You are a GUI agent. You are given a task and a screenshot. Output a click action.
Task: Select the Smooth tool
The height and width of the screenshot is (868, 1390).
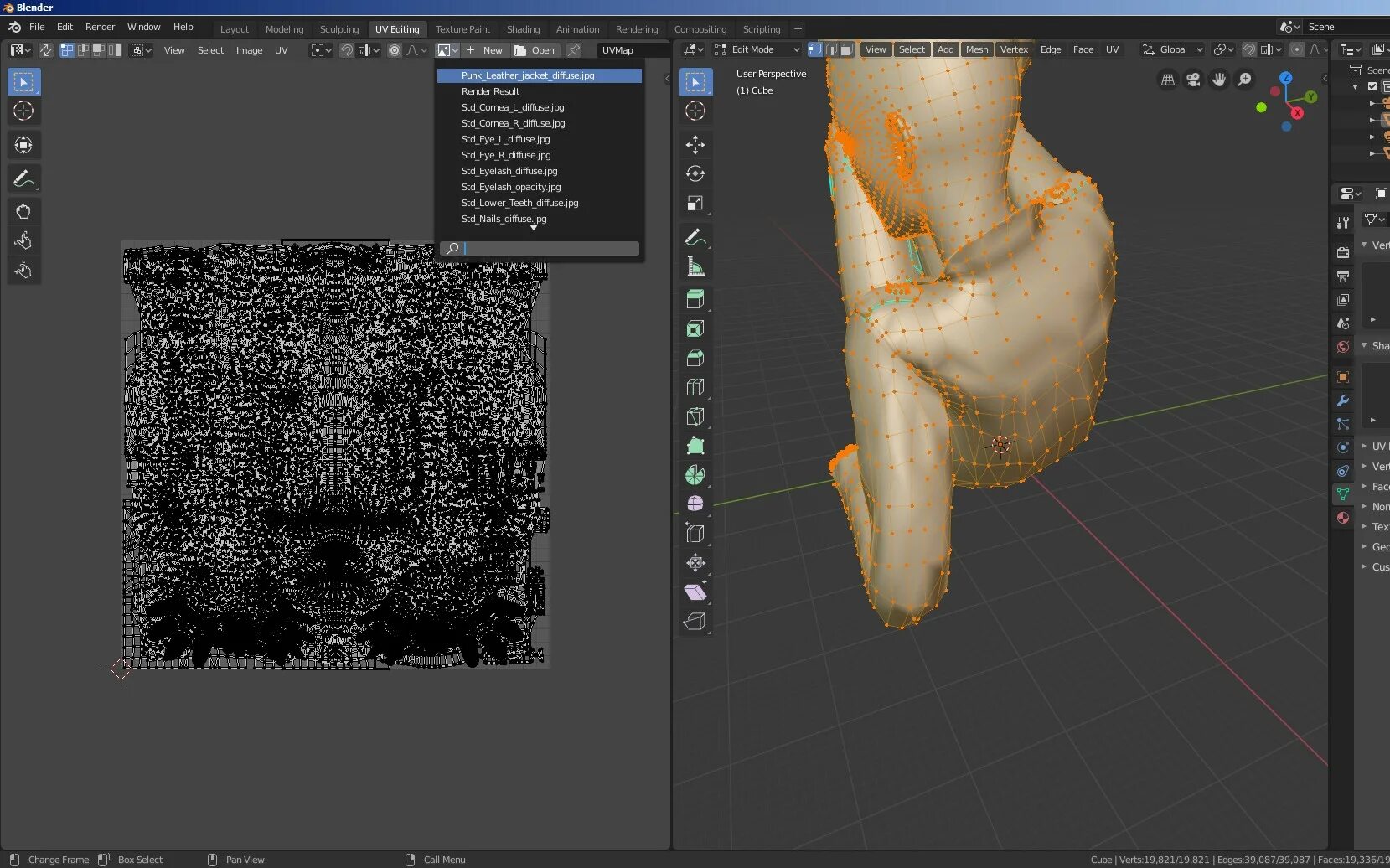(x=695, y=504)
